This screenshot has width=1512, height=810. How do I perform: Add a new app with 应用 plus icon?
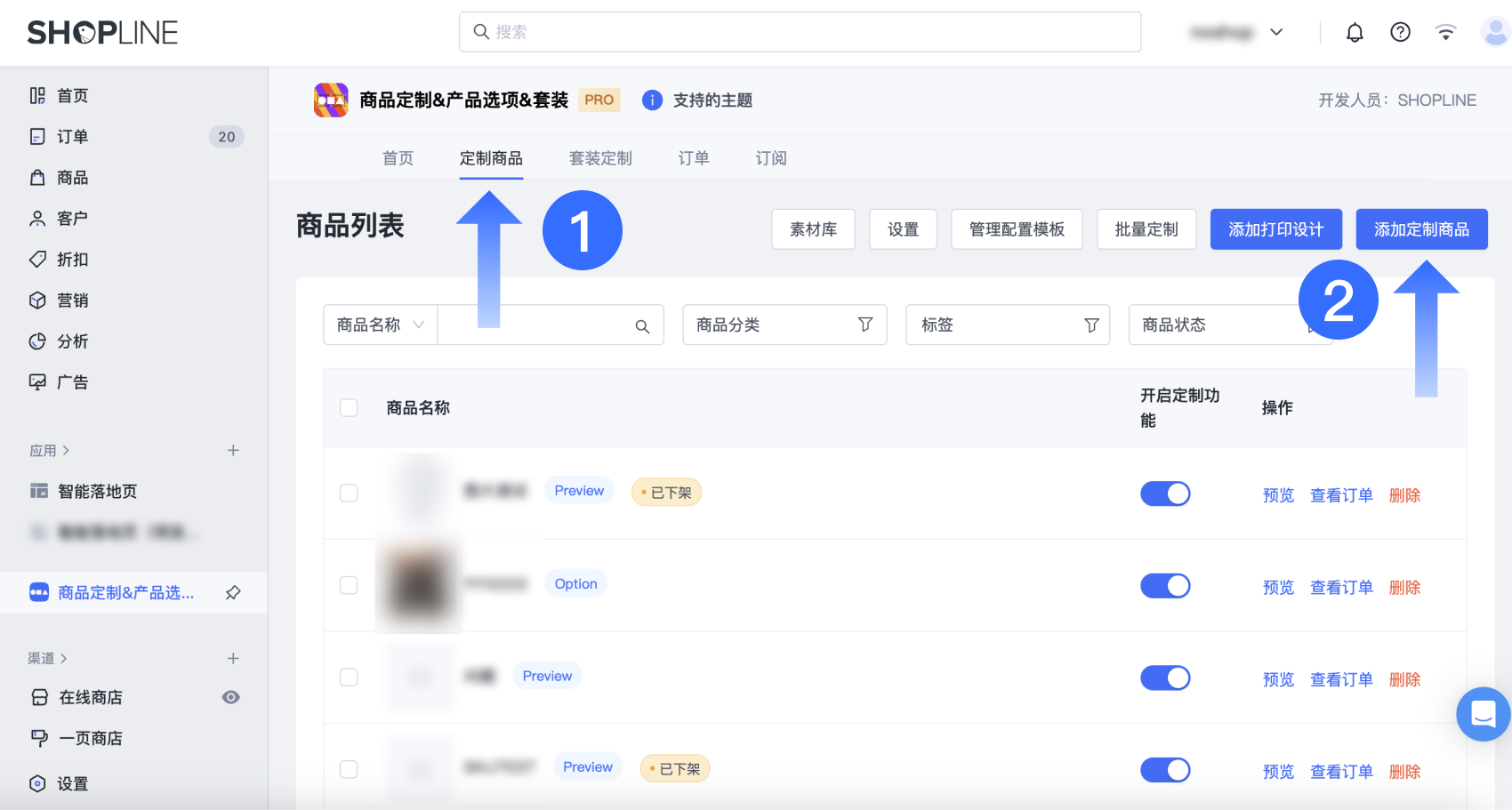click(x=233, y=450)
